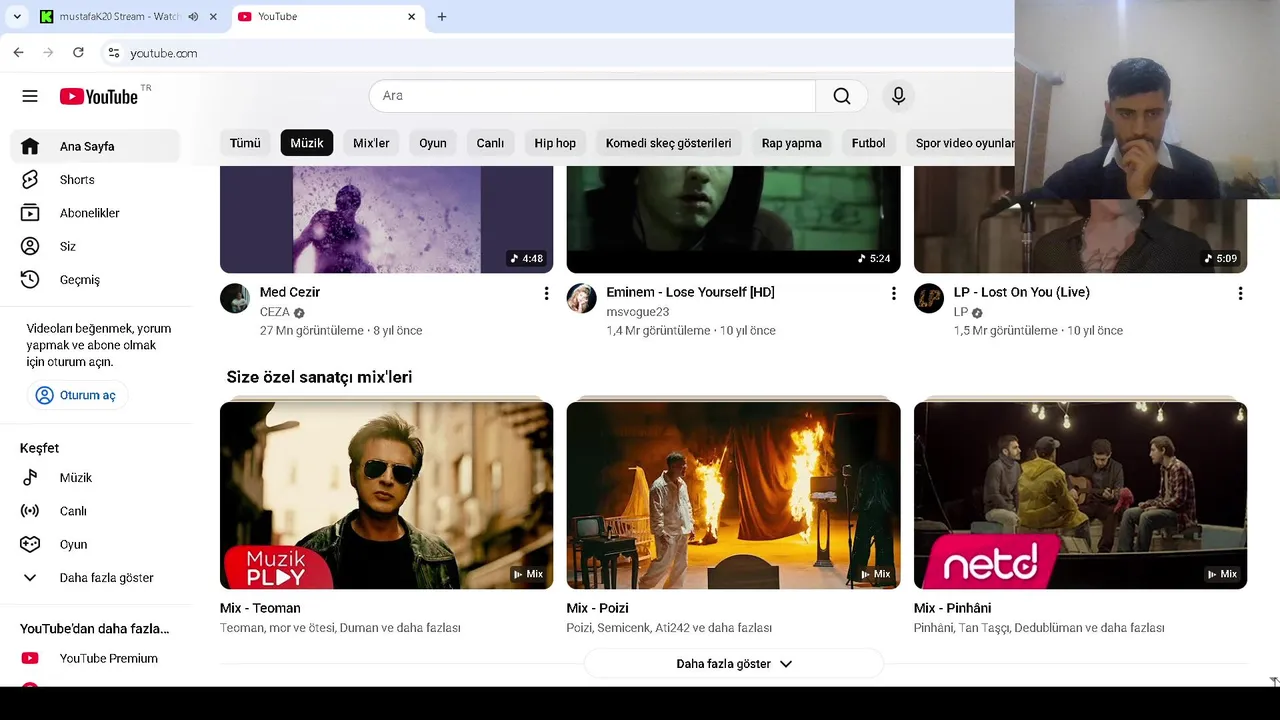Reload the page
The height and width of the screenshot is (720, 1280).
coord(78,53)
